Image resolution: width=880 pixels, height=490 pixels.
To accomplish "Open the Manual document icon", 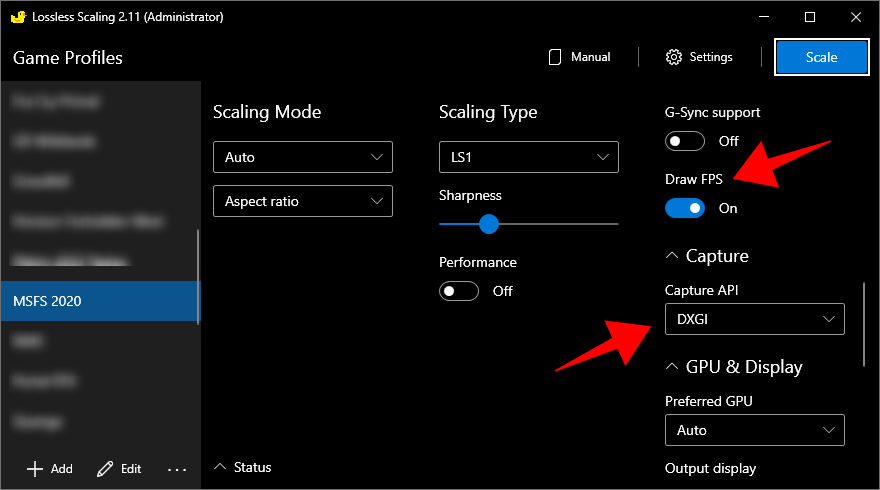I will coord(555,57).
